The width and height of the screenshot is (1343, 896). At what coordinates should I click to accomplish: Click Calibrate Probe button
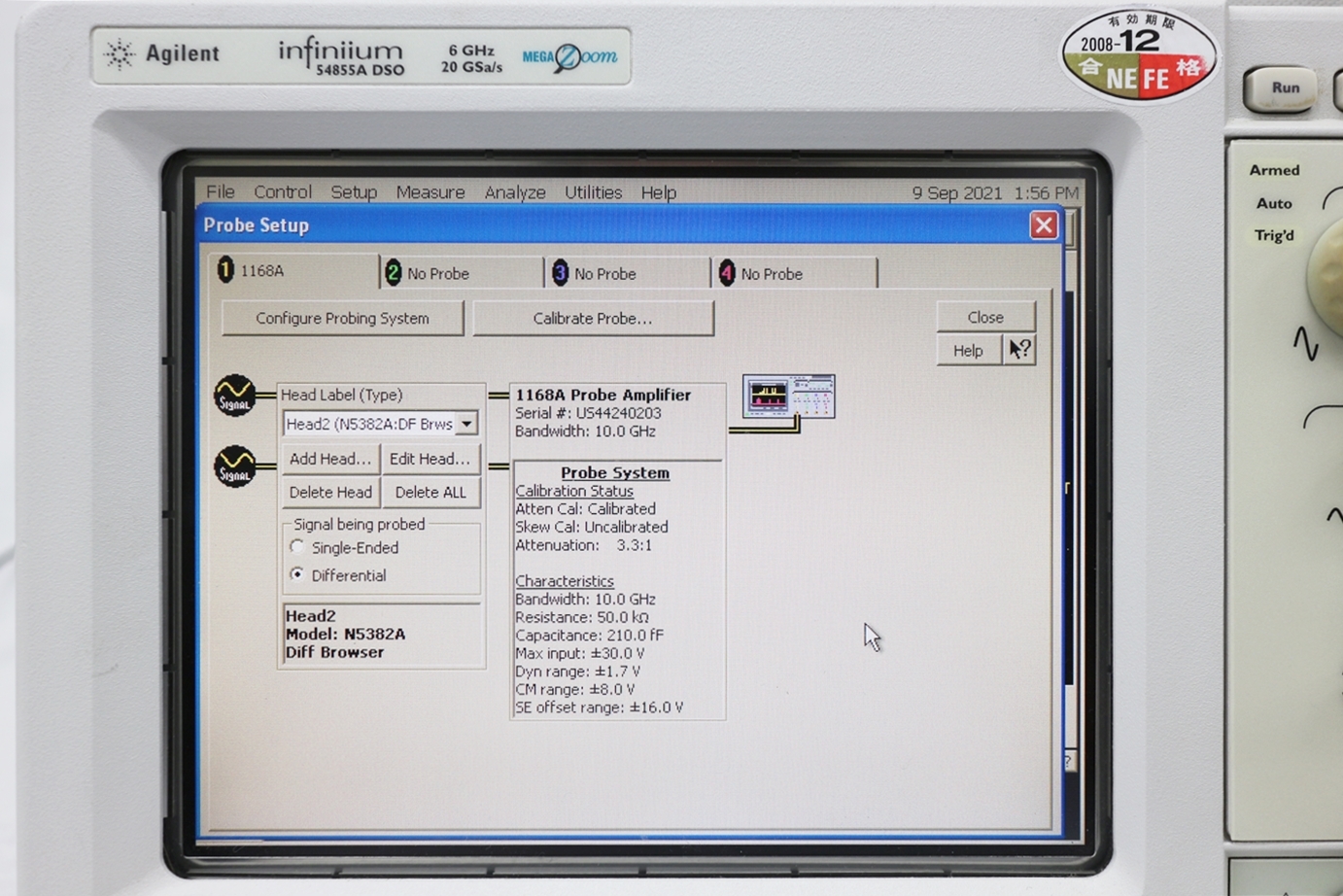[593, 319]
